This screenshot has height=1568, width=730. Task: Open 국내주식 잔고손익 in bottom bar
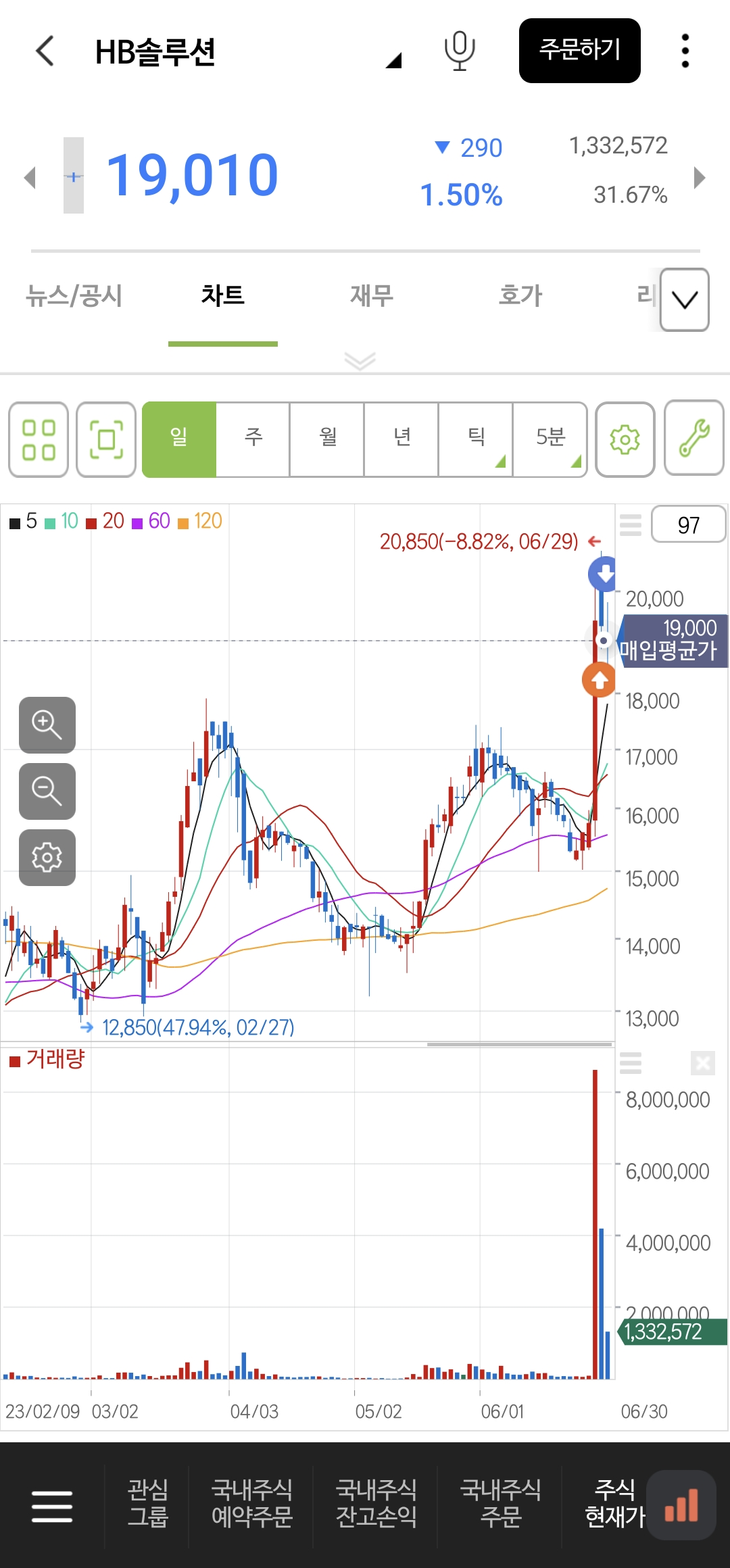point(376,1504)
